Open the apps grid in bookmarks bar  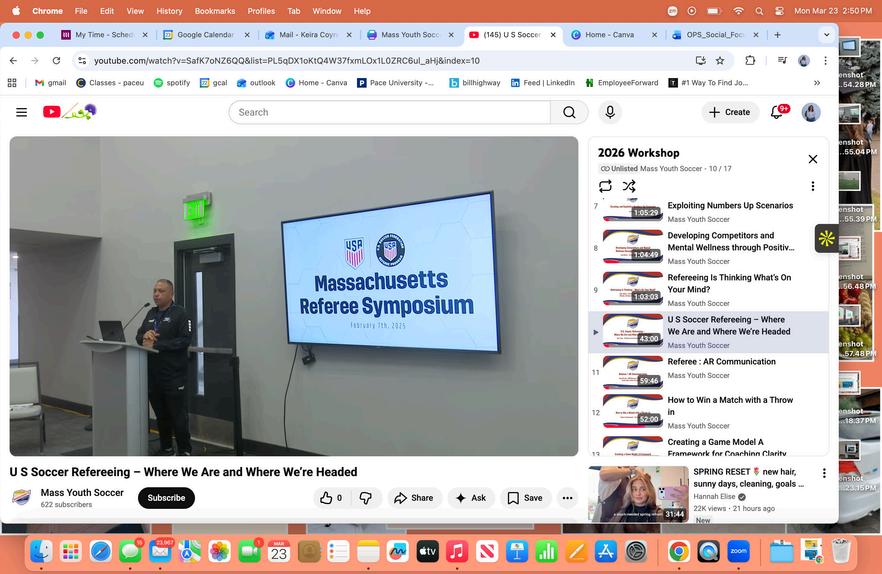coord(12,83)
